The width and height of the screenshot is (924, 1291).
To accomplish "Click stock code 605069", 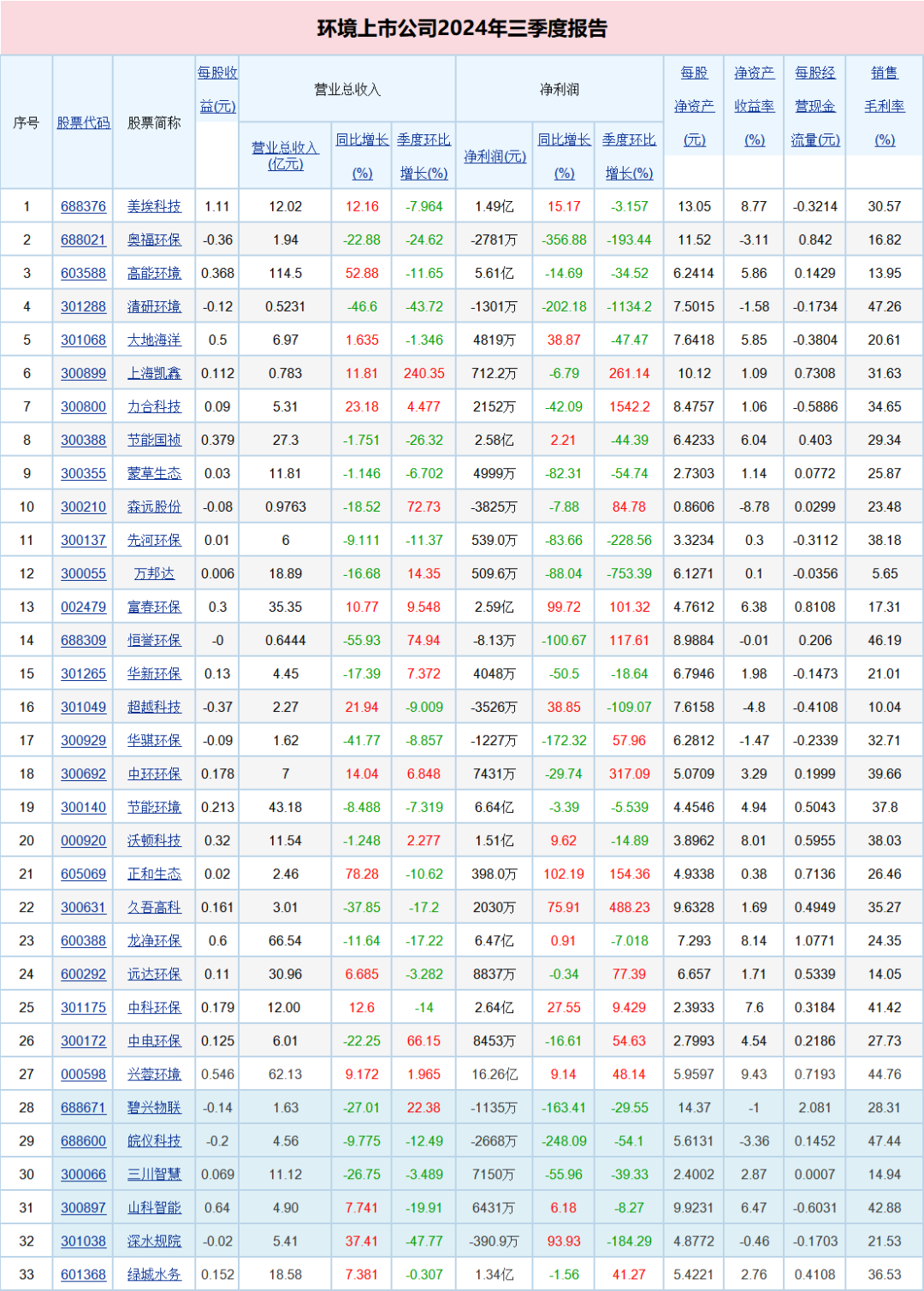I will pos(83,873).
